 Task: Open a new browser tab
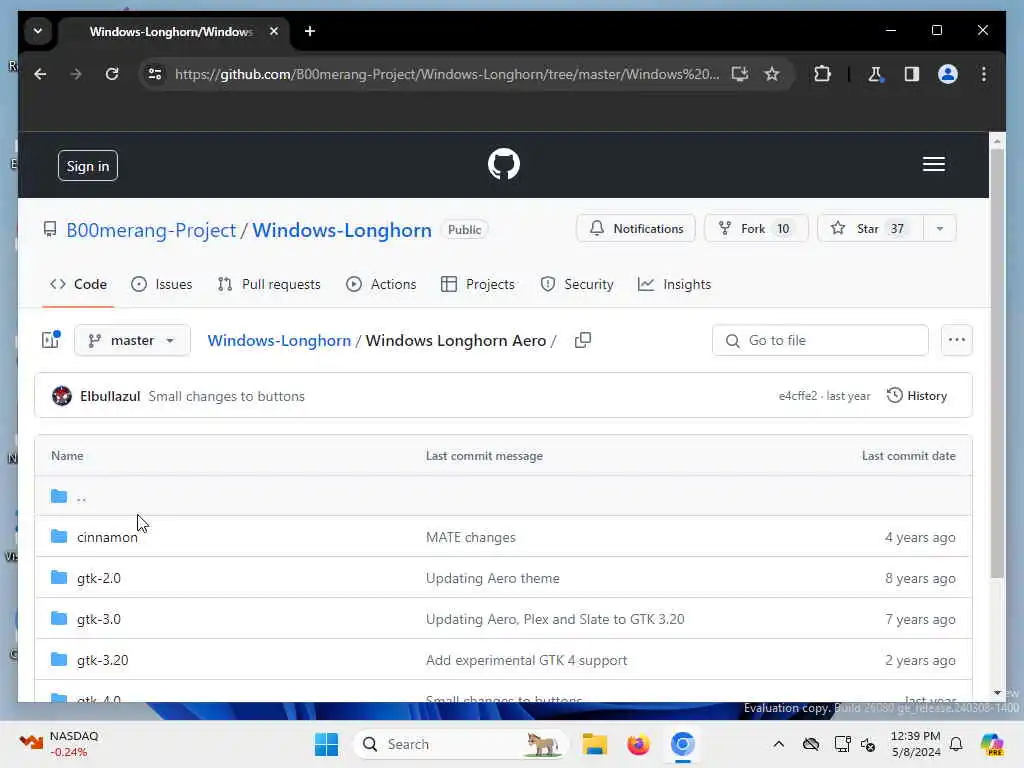point(310,31)
